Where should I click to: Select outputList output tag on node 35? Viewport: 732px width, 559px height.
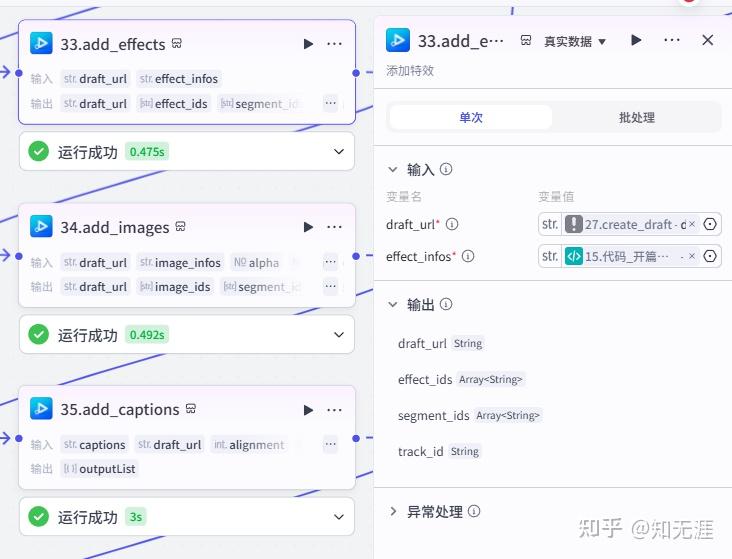(99, 469)
